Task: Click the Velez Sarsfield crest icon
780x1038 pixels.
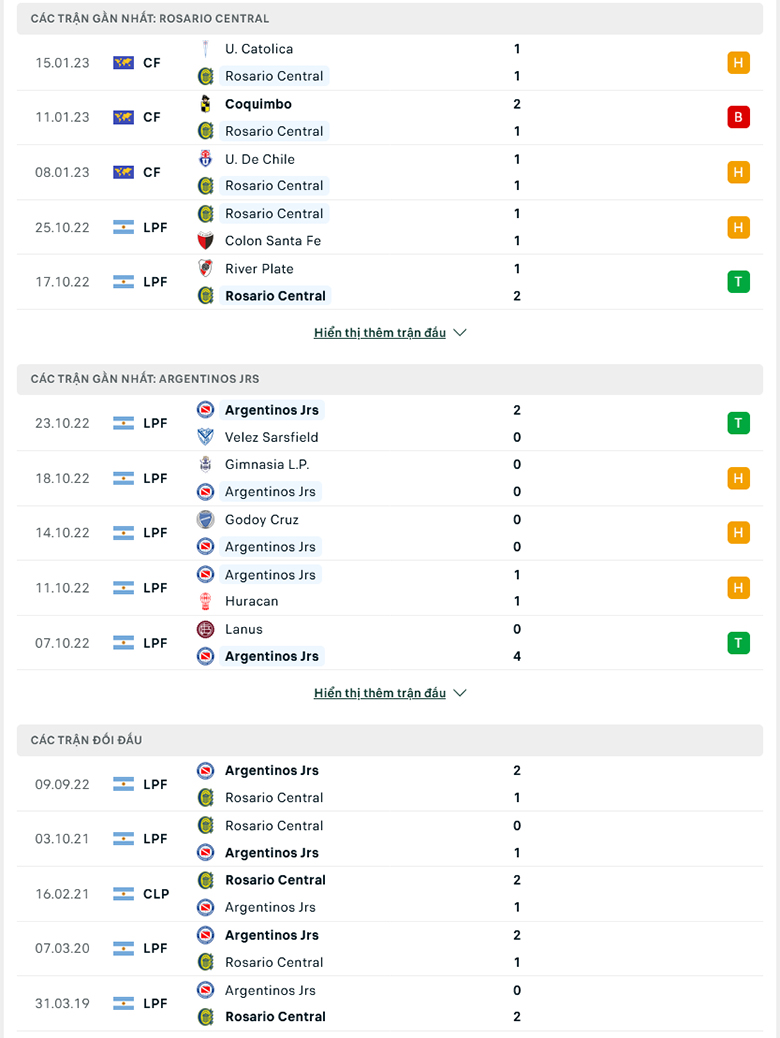Action: (206, 437)
